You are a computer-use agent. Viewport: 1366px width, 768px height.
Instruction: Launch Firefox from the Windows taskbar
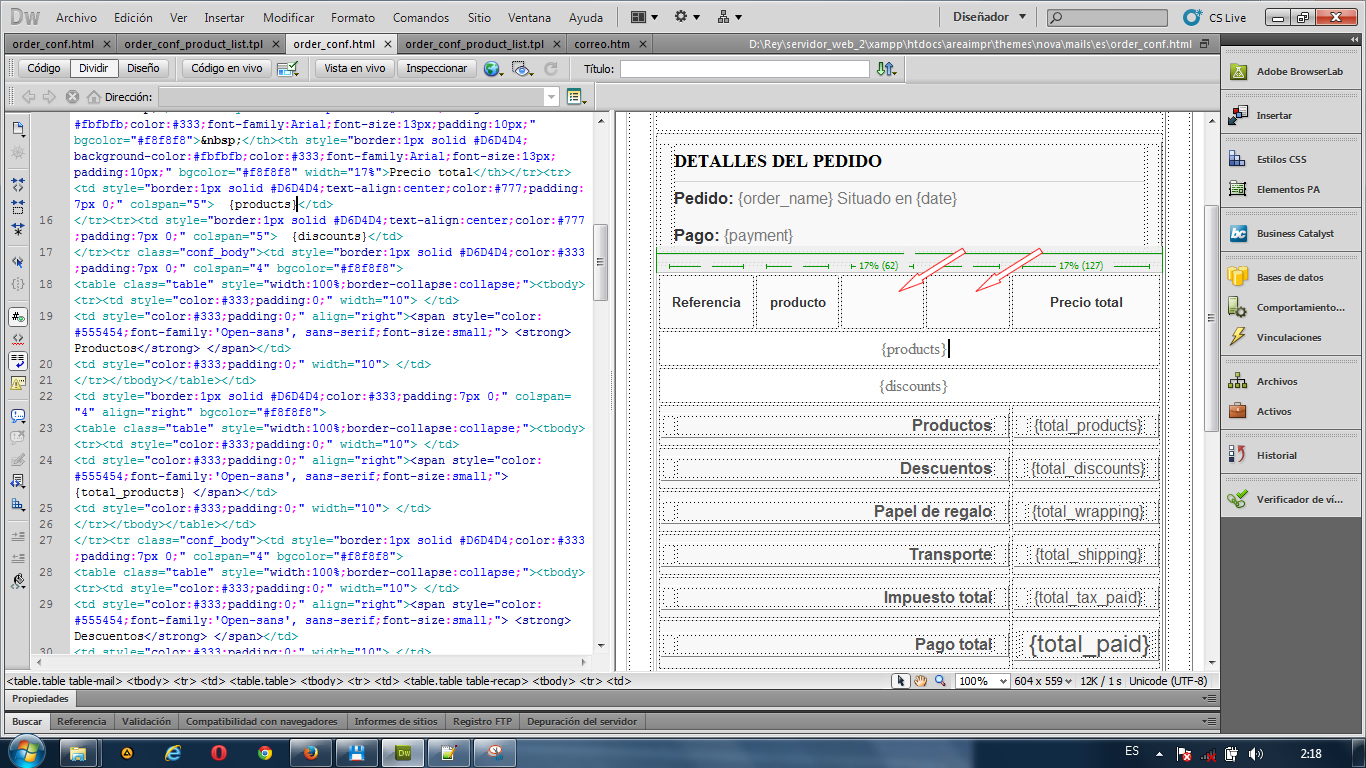[310, 752]
